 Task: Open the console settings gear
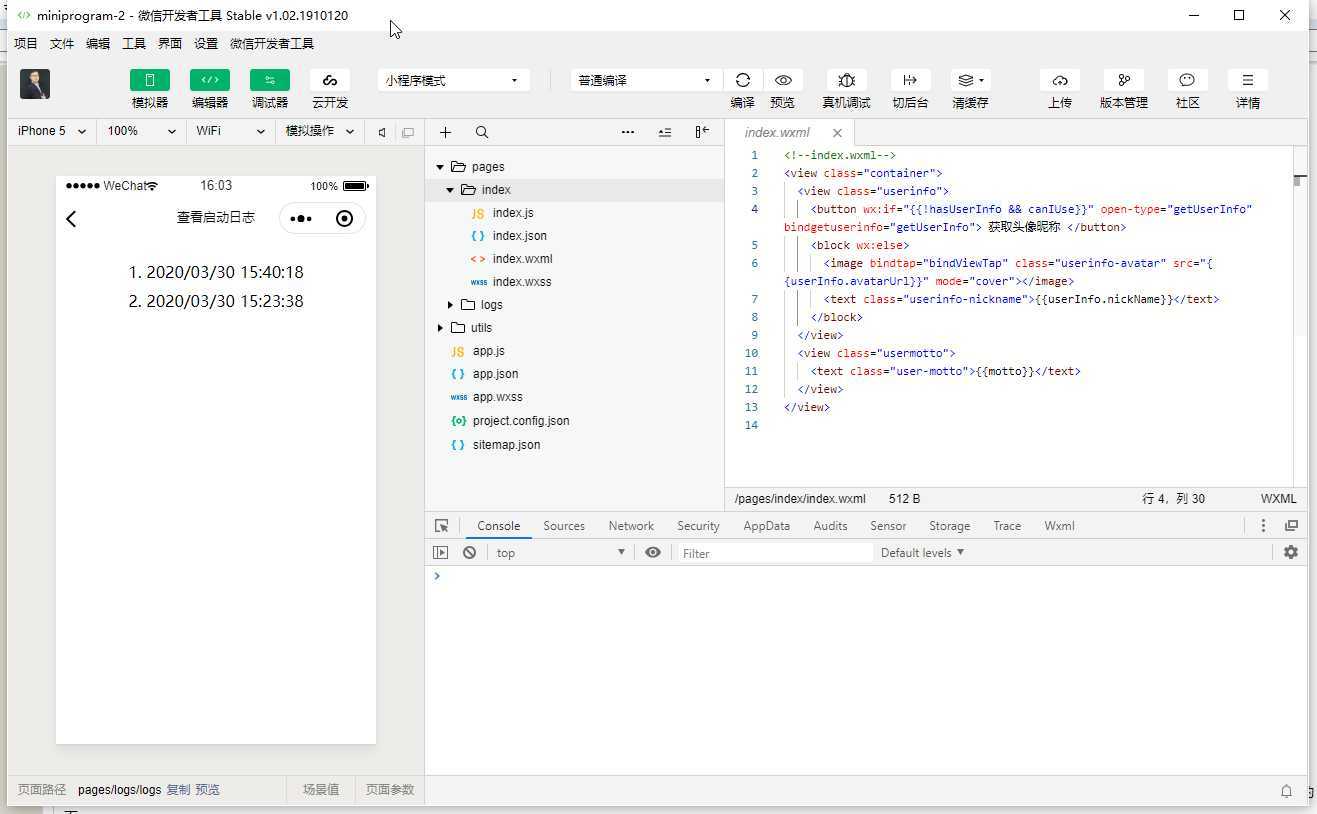click(x=1291, y=552)
